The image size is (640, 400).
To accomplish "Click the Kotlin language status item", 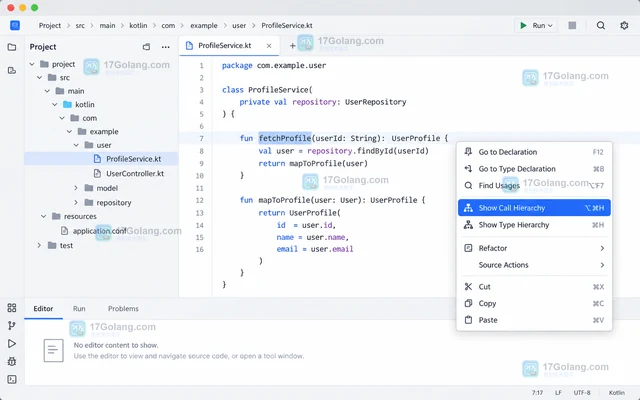I will (617, 393).
